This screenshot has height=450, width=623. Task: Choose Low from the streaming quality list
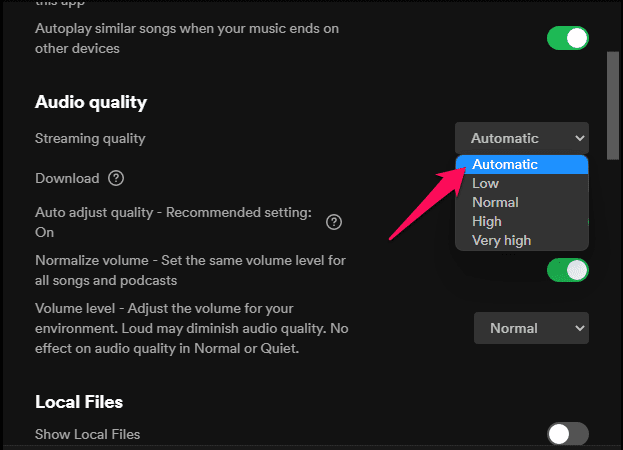pyautogui.click(x=486, y=184)
